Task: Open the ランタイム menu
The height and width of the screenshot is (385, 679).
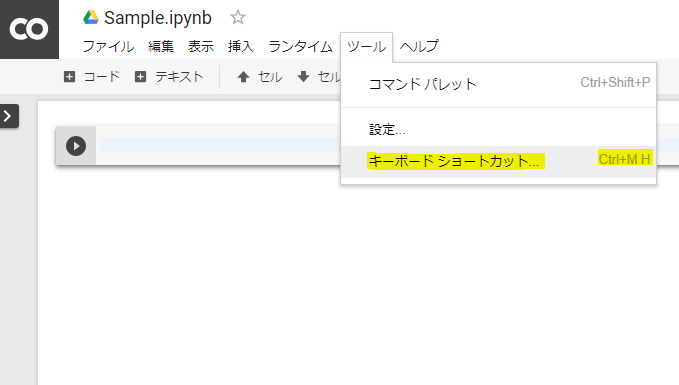Action: (301, 46)
